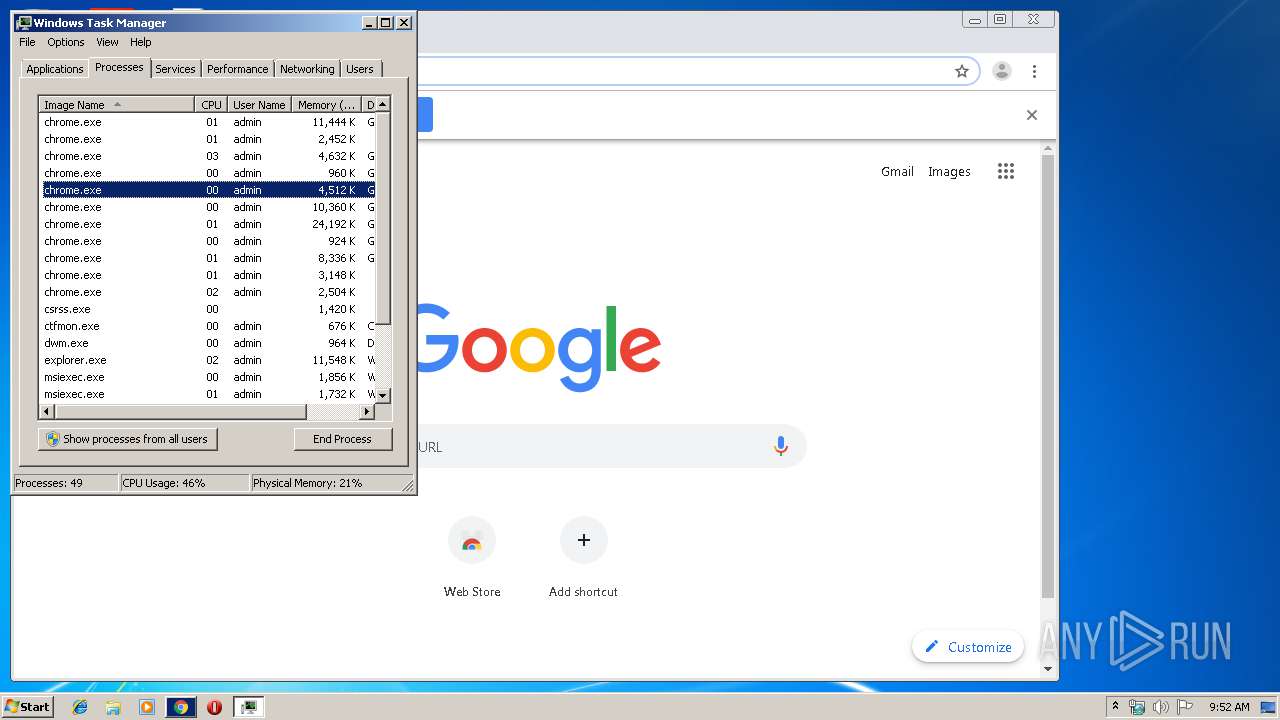Select the explorer.exe process row
The width and height of the screenshot is (1280, 720).
(207, 360)
